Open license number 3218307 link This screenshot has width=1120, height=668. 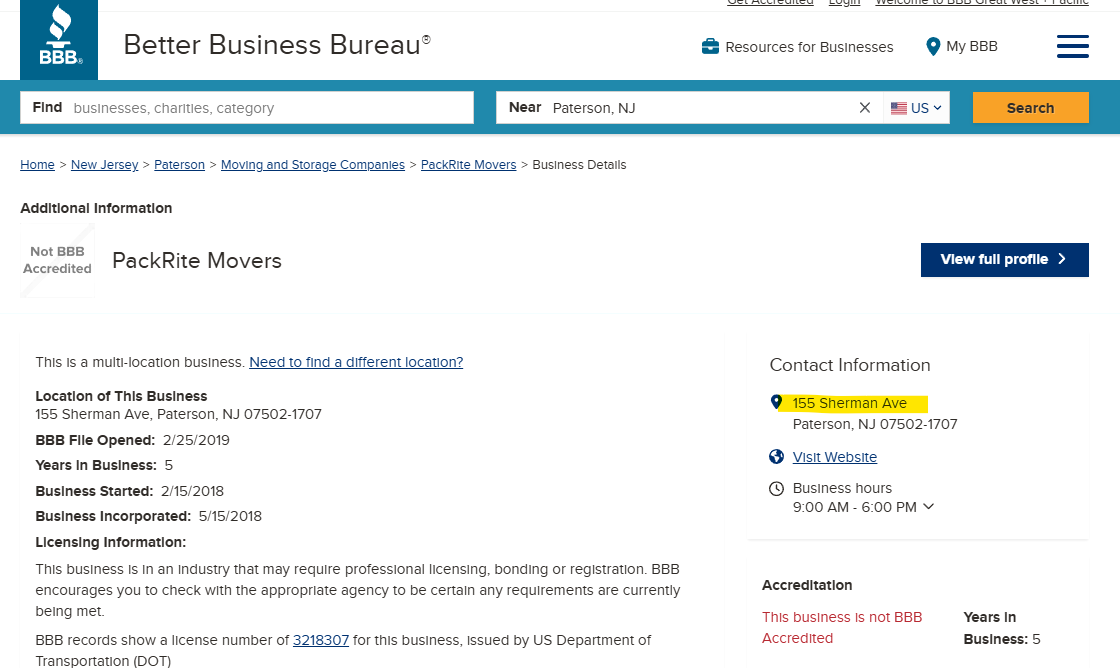click(321, 640)
